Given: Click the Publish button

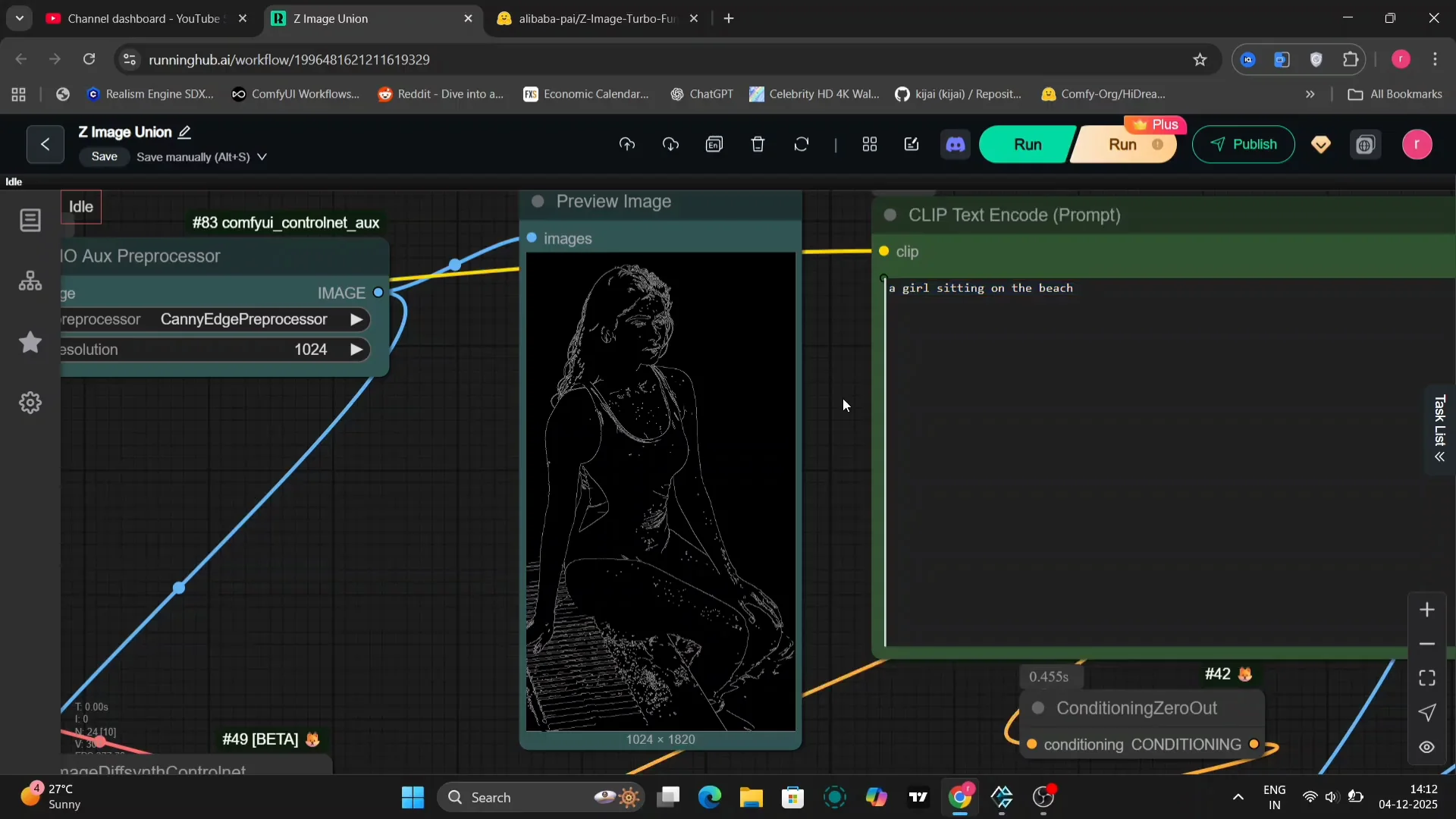Looking at the screenshot, I should 1243,144.
